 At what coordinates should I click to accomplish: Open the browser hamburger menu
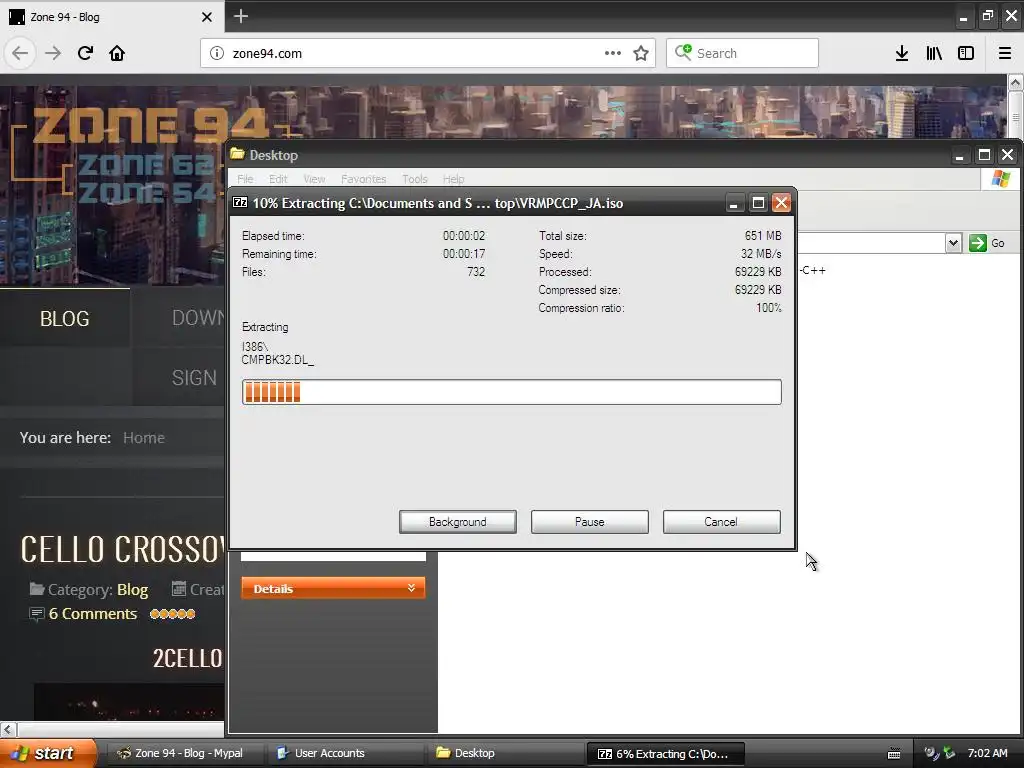[1005, 54]
